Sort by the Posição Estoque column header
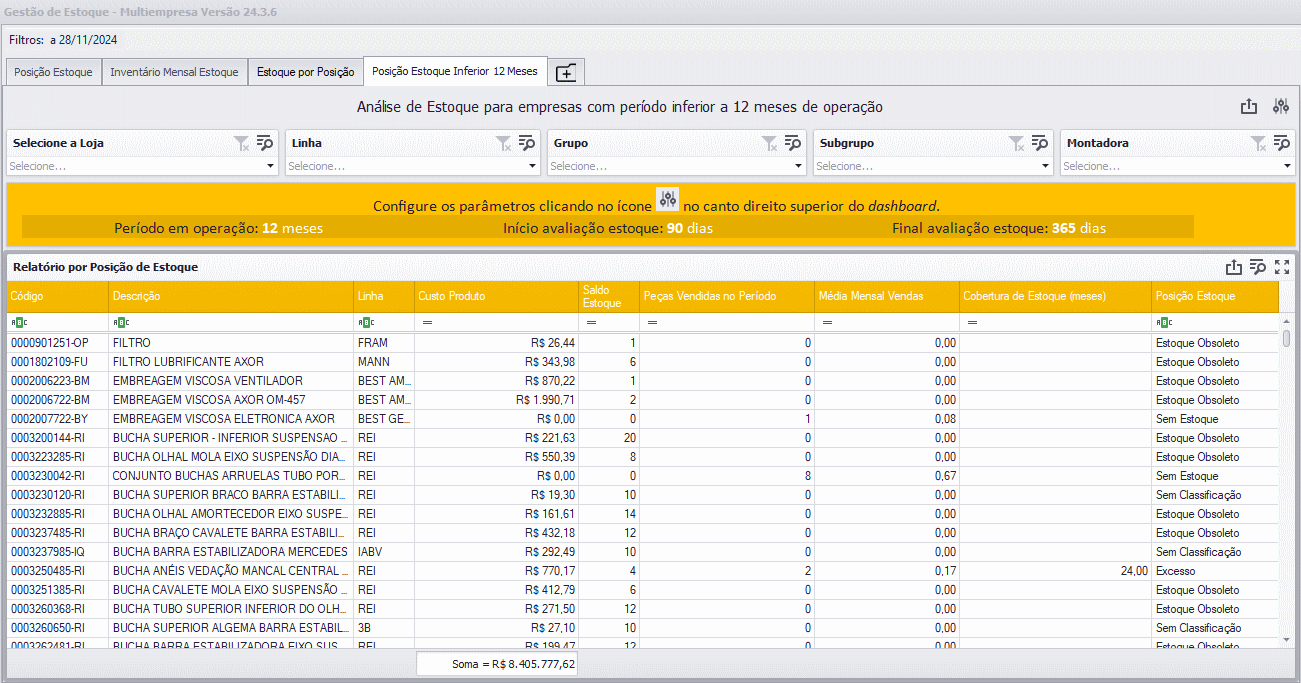 (x=1215, y=297)
